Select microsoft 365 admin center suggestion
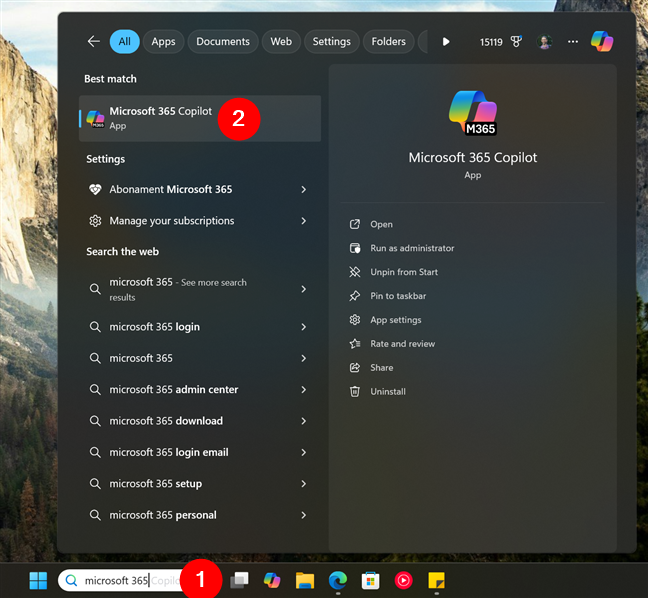The height and width of the screenshot is (598, 648). coord(200,390)
